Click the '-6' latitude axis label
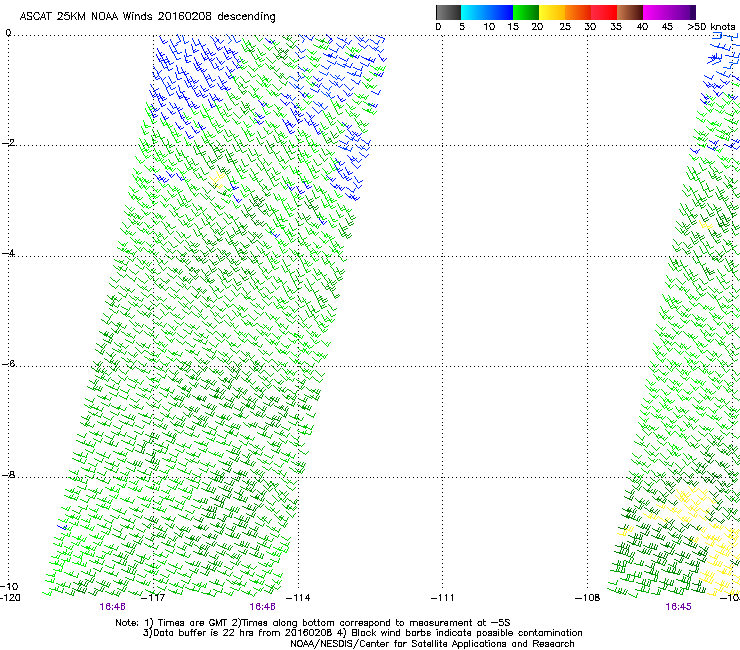 pos(8,363)
